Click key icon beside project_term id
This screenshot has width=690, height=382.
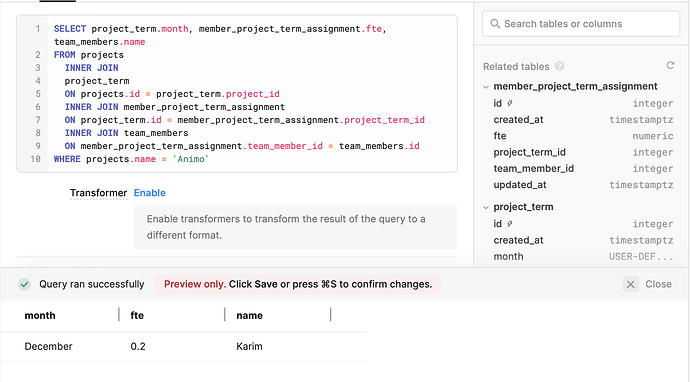pos(510,224)
